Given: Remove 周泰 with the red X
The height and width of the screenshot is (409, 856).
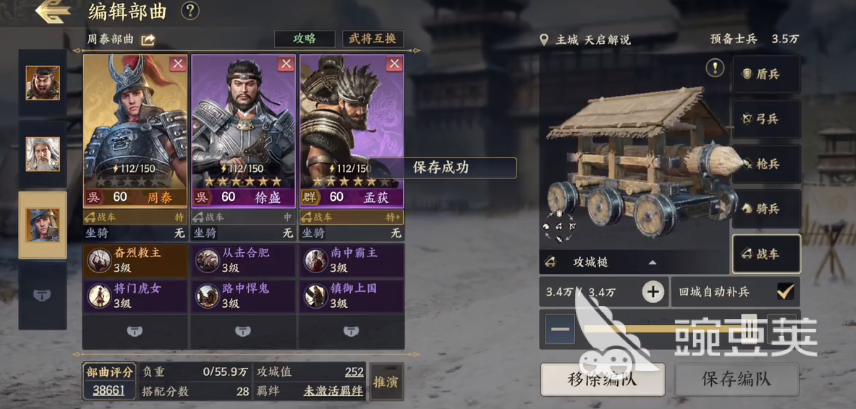Looking at the screenshot, I should 177,64.
